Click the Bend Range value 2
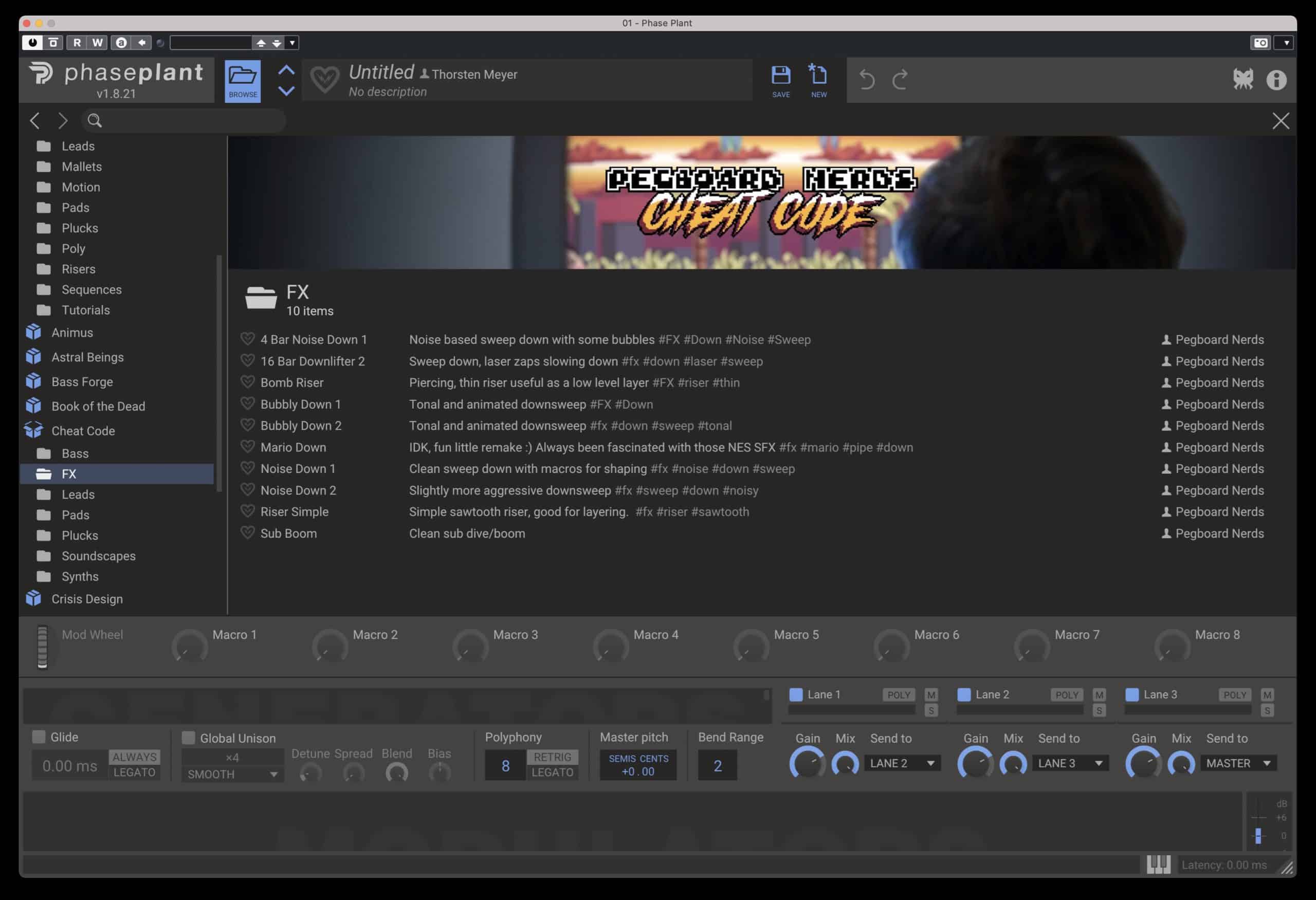 [x=718, y=765]
